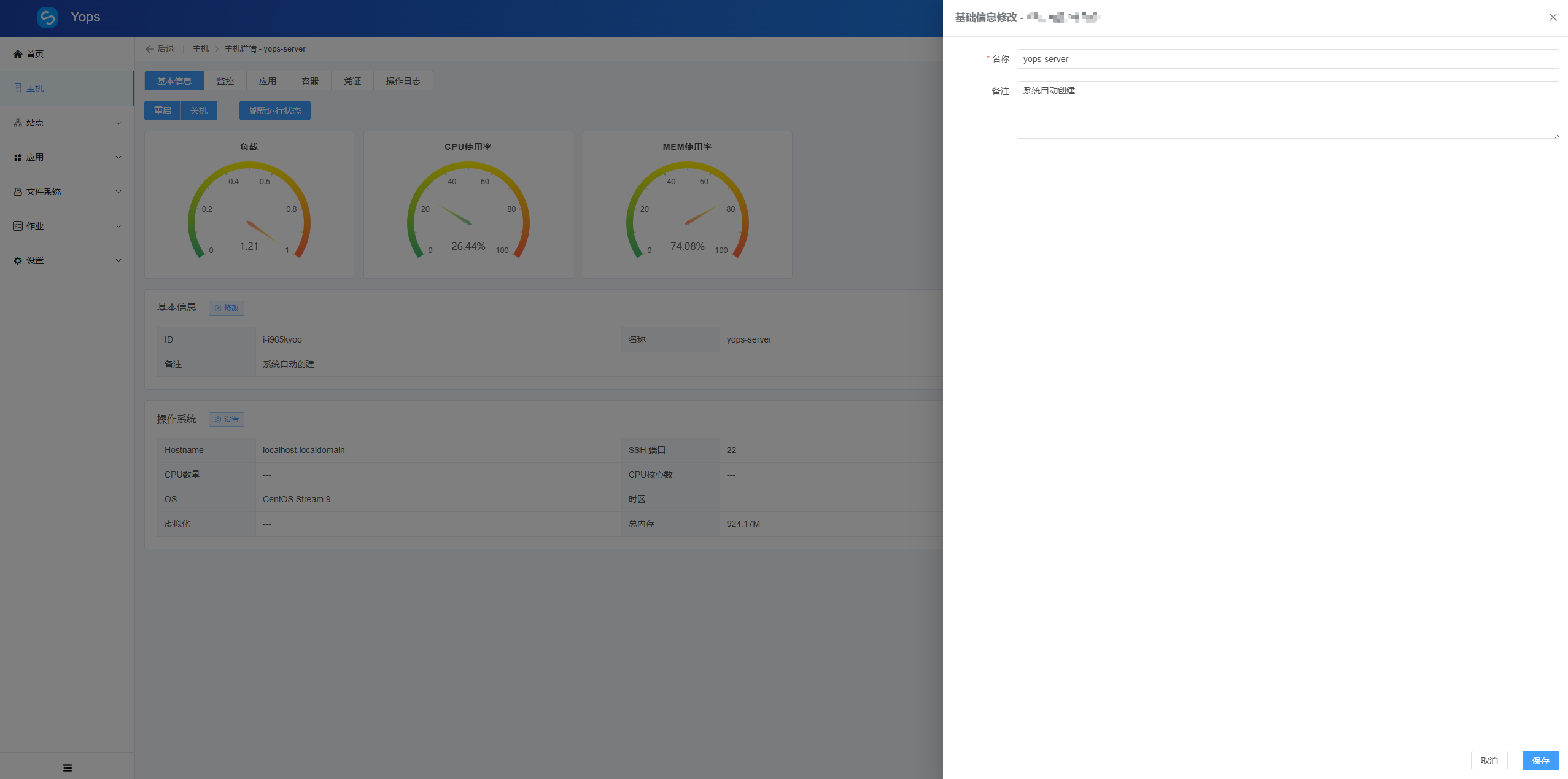Click the 26.44% CPU value

(x=468, y=246)
